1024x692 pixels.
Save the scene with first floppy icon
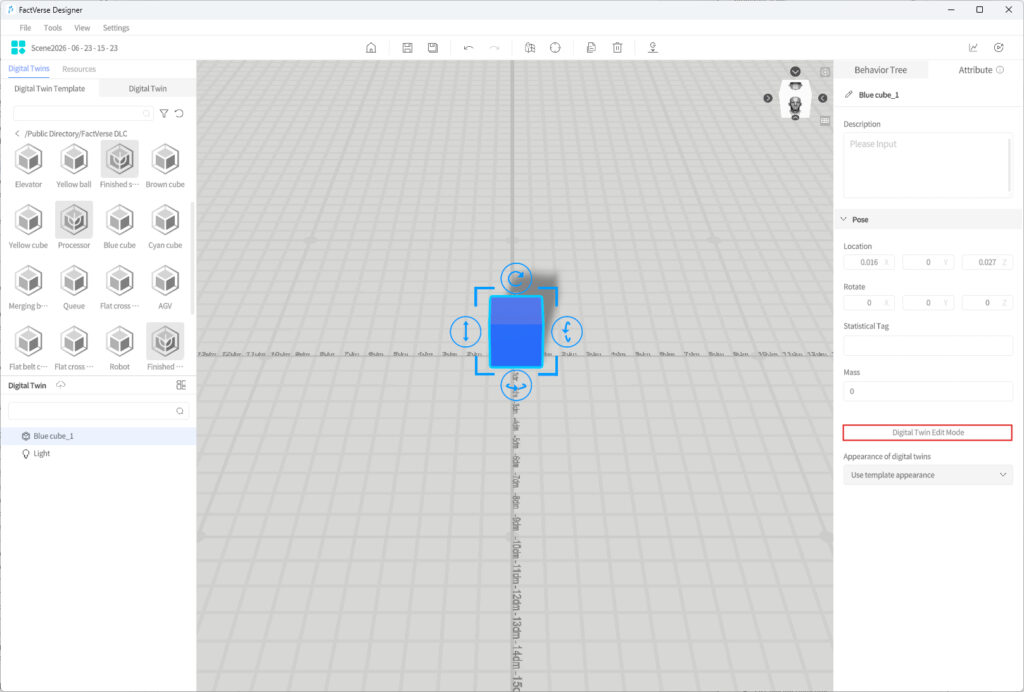[x=407, y=48]
